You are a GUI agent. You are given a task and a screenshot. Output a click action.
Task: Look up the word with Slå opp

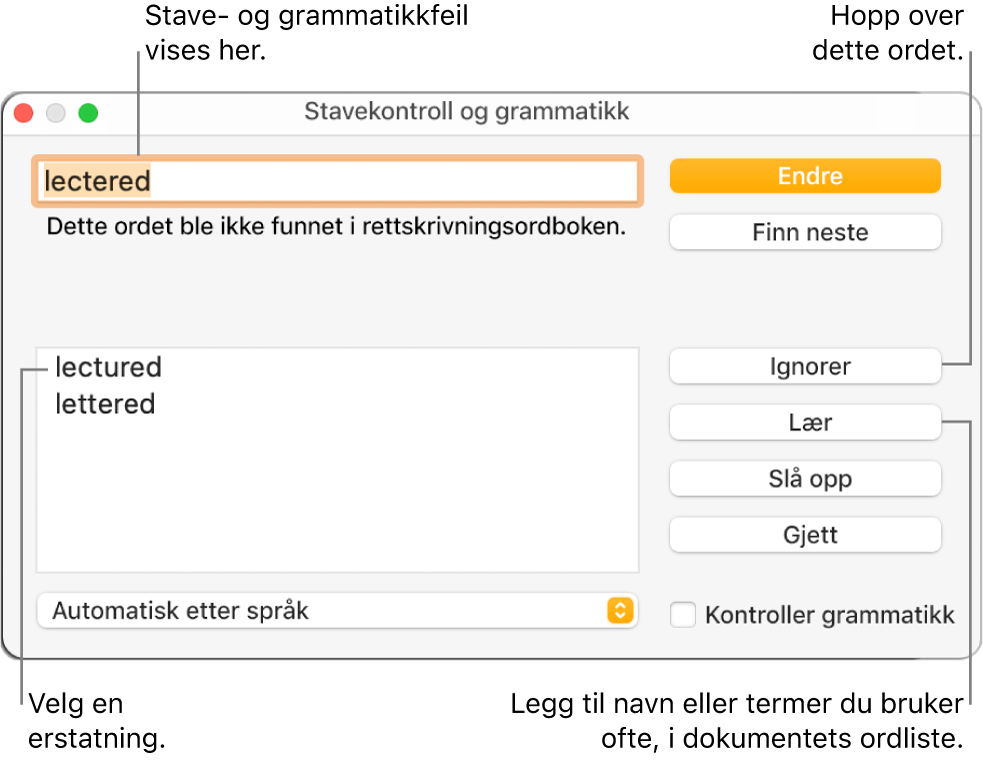pos(805,479)
